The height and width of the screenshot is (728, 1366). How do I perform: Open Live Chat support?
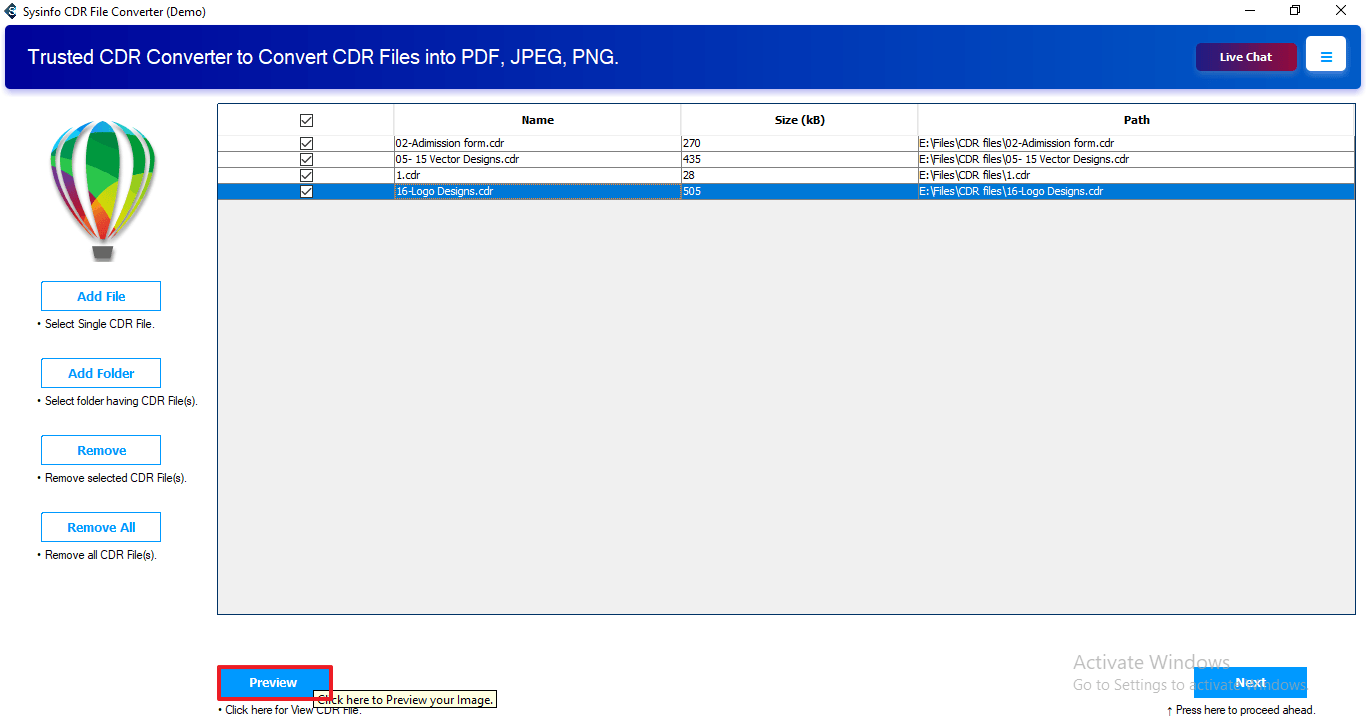pyautogui.click(x=1245, y=57)
